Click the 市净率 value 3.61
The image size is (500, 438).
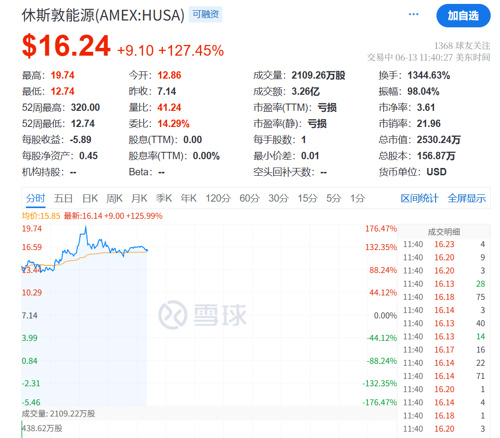pyautogui.click(x=426, y=107)
